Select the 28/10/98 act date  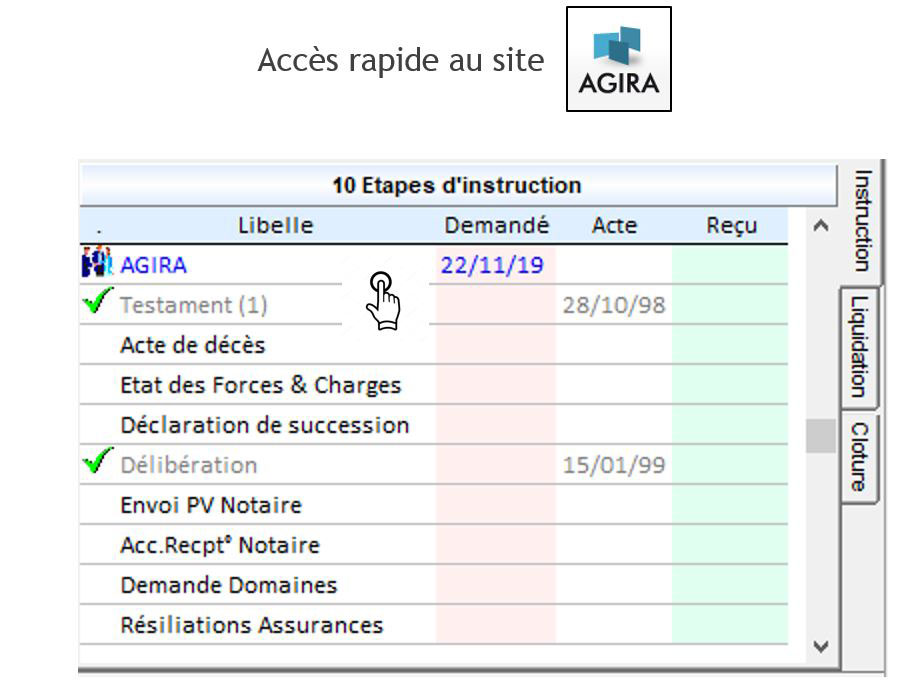(614, 305)
